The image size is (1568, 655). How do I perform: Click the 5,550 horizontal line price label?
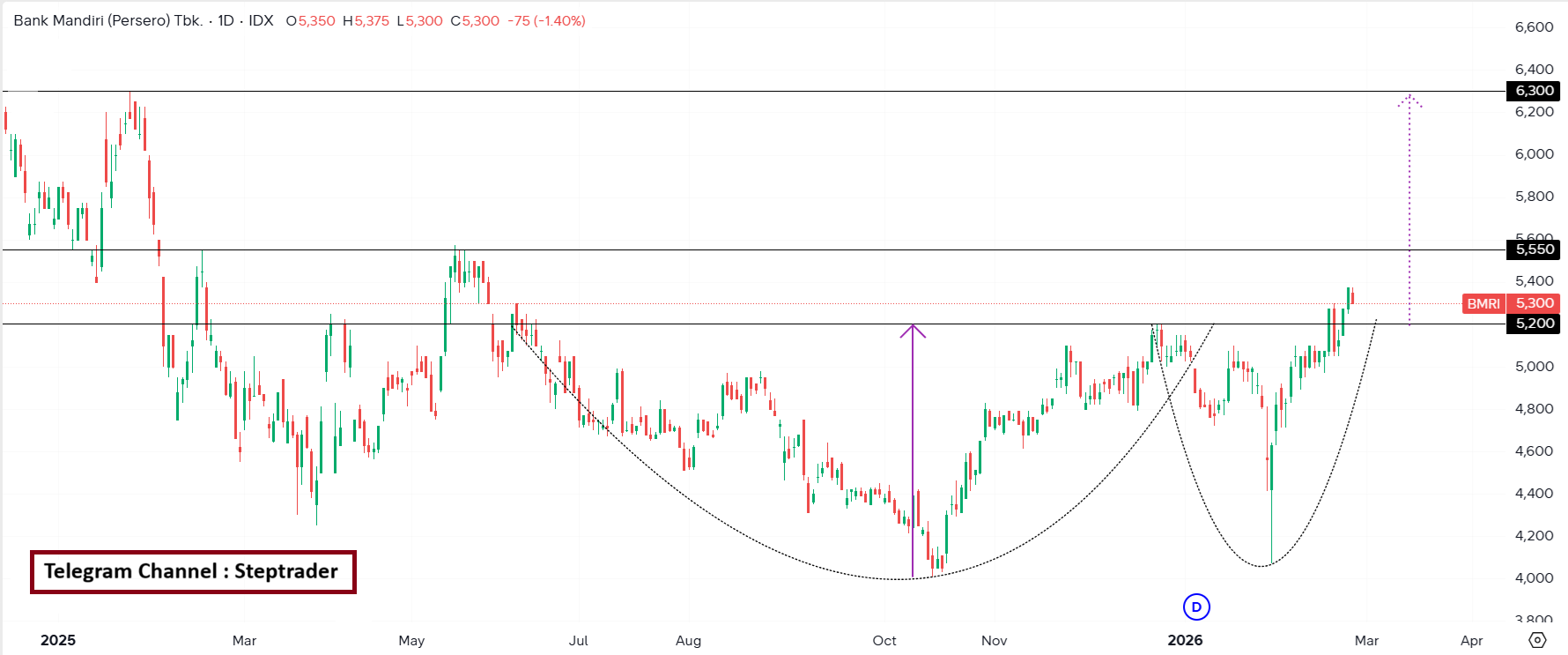pyautogui.click(x=1534, y=249)
